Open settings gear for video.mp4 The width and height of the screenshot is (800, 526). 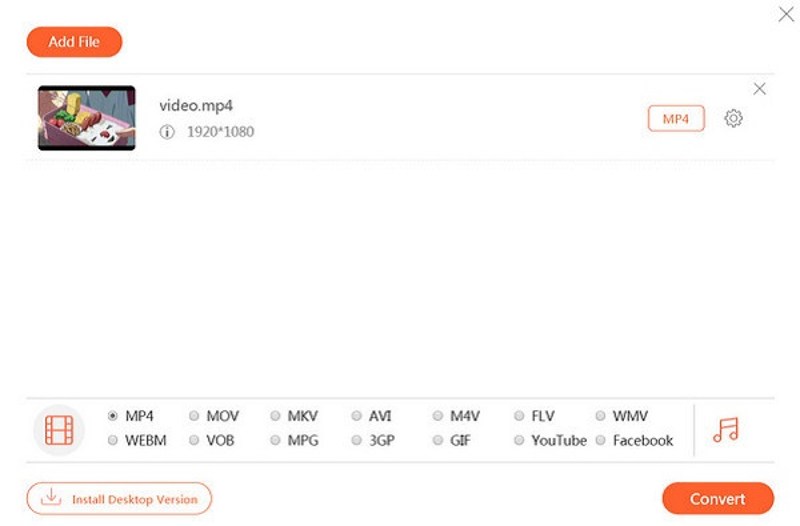(x=733, y=119)
